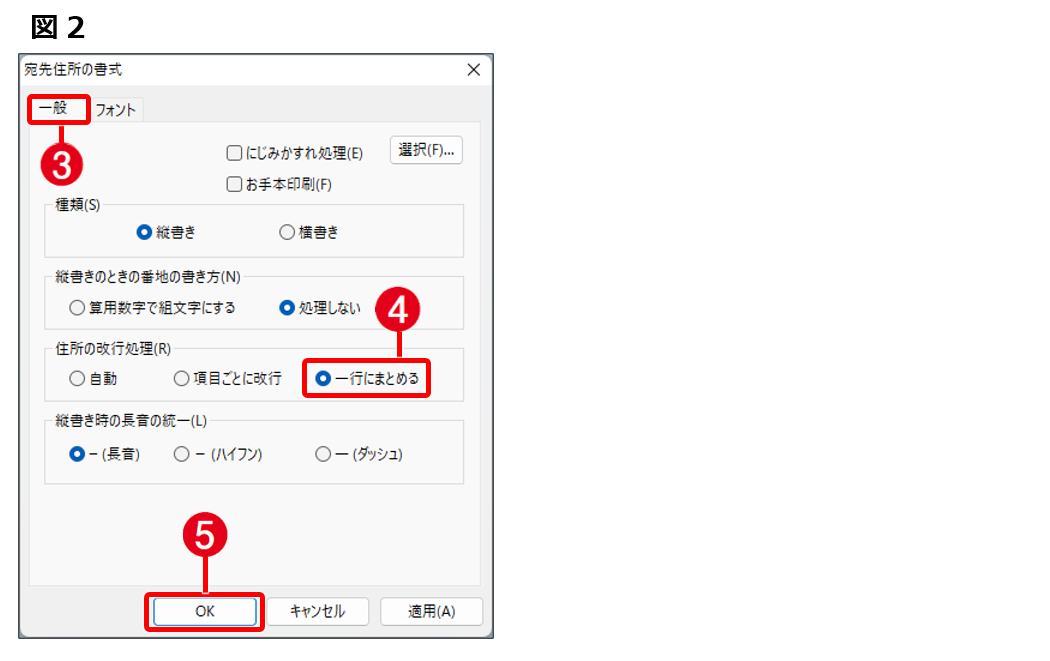Screen dimensions: 1050x661
Task: Open the フォント tab
Action: tap(115, 110)
